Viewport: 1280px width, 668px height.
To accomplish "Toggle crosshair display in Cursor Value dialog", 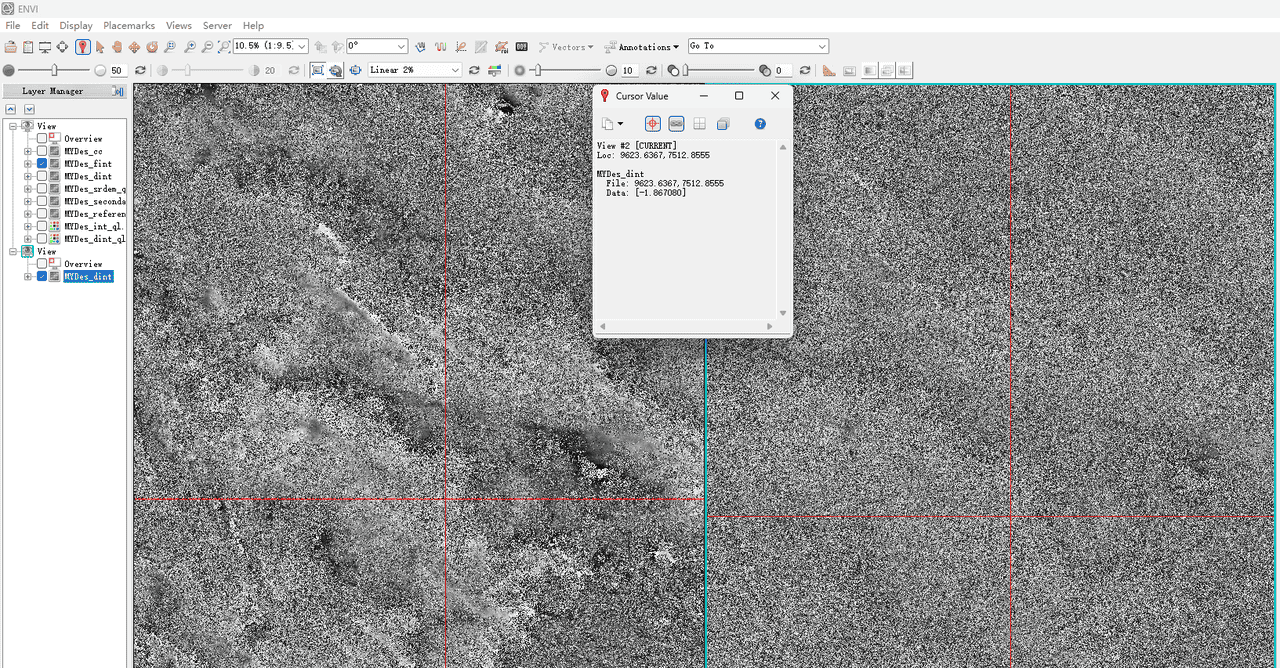I will point(652,124).
